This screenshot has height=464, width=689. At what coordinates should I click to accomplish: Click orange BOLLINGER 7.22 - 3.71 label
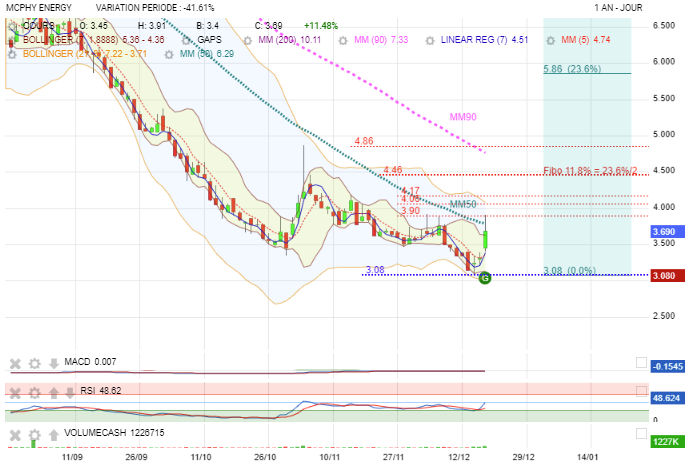(x=84, y=54)
